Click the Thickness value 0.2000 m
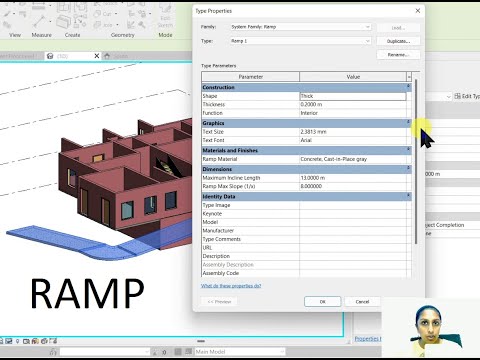This screenshot has height=360, width=480. click(353, 104)
